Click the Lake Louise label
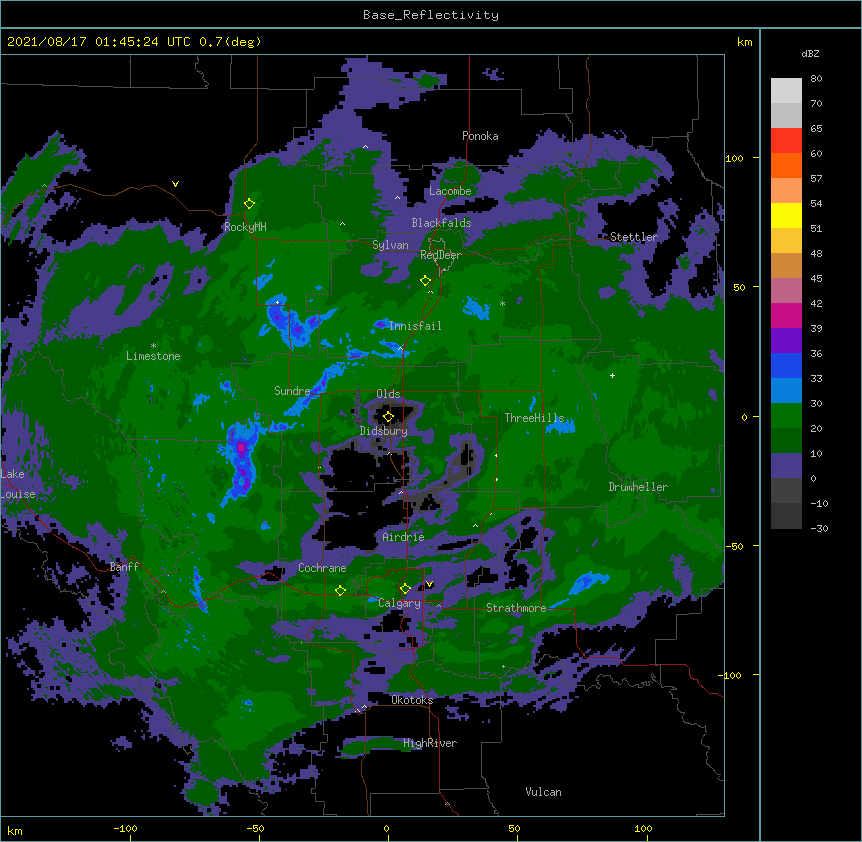The image size is (862, 842). click(x=17, y=484)
